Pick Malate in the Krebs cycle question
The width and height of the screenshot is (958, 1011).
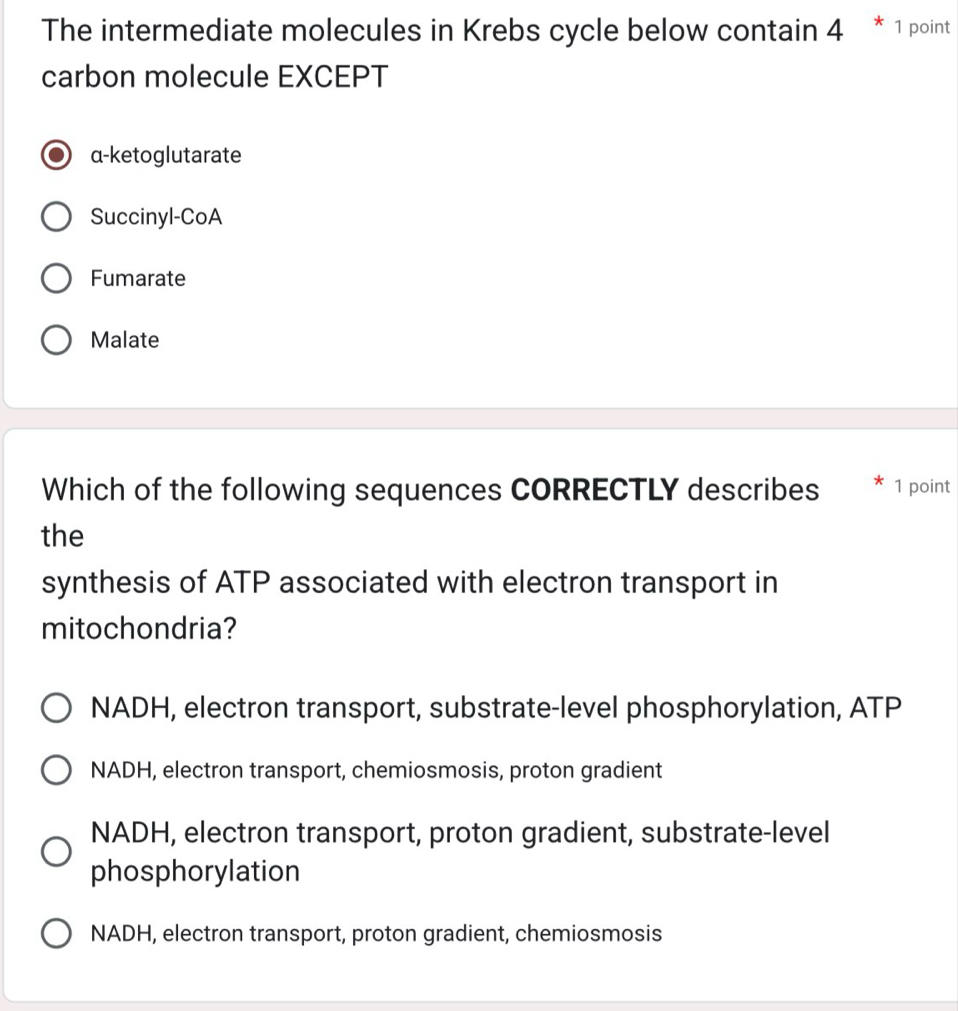pos(57,340)
